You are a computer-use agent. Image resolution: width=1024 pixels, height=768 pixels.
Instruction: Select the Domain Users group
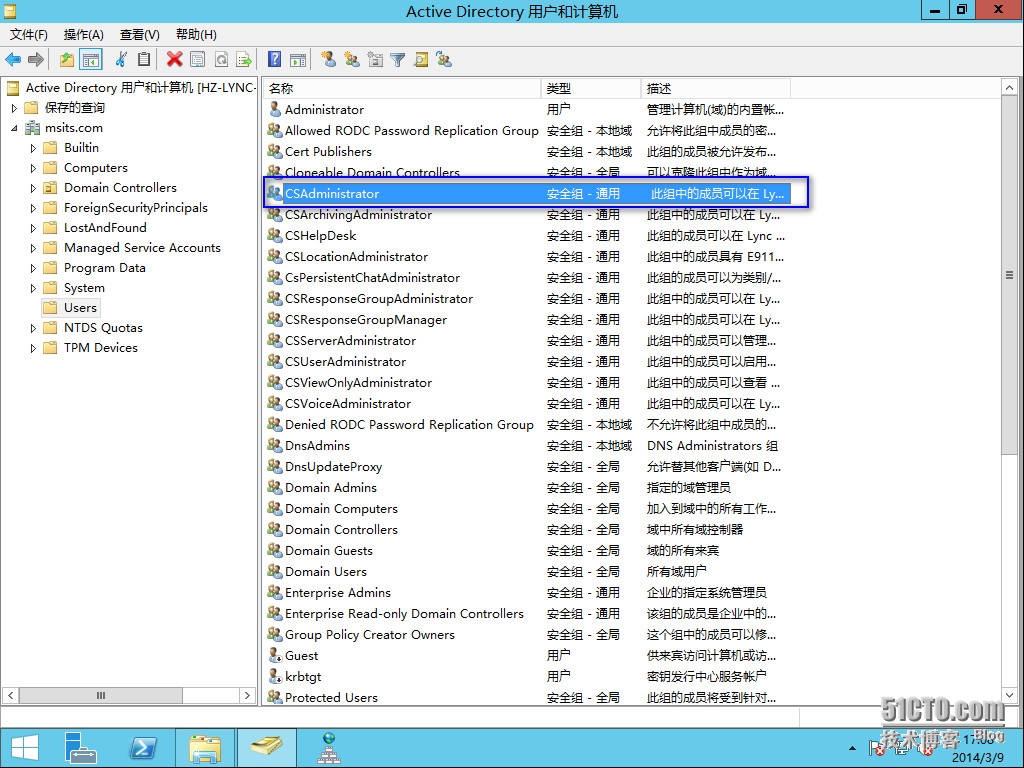pos(526,571)
